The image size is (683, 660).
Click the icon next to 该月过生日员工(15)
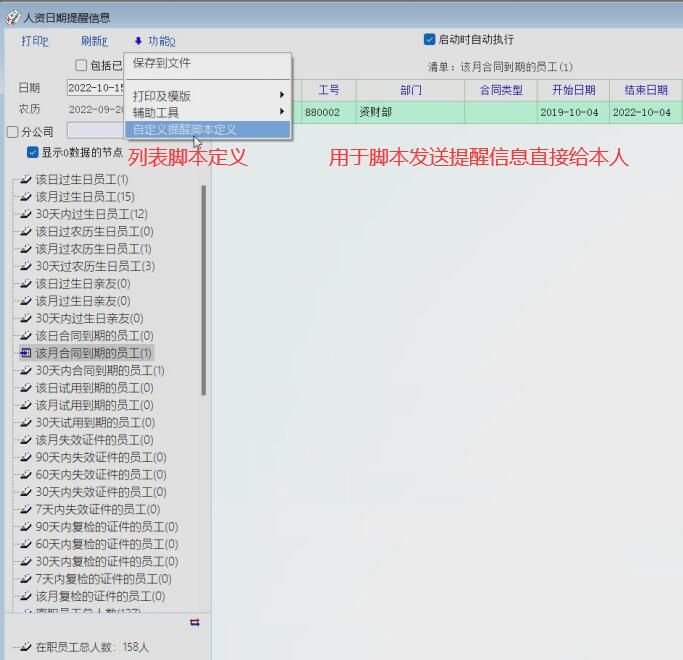26,197
